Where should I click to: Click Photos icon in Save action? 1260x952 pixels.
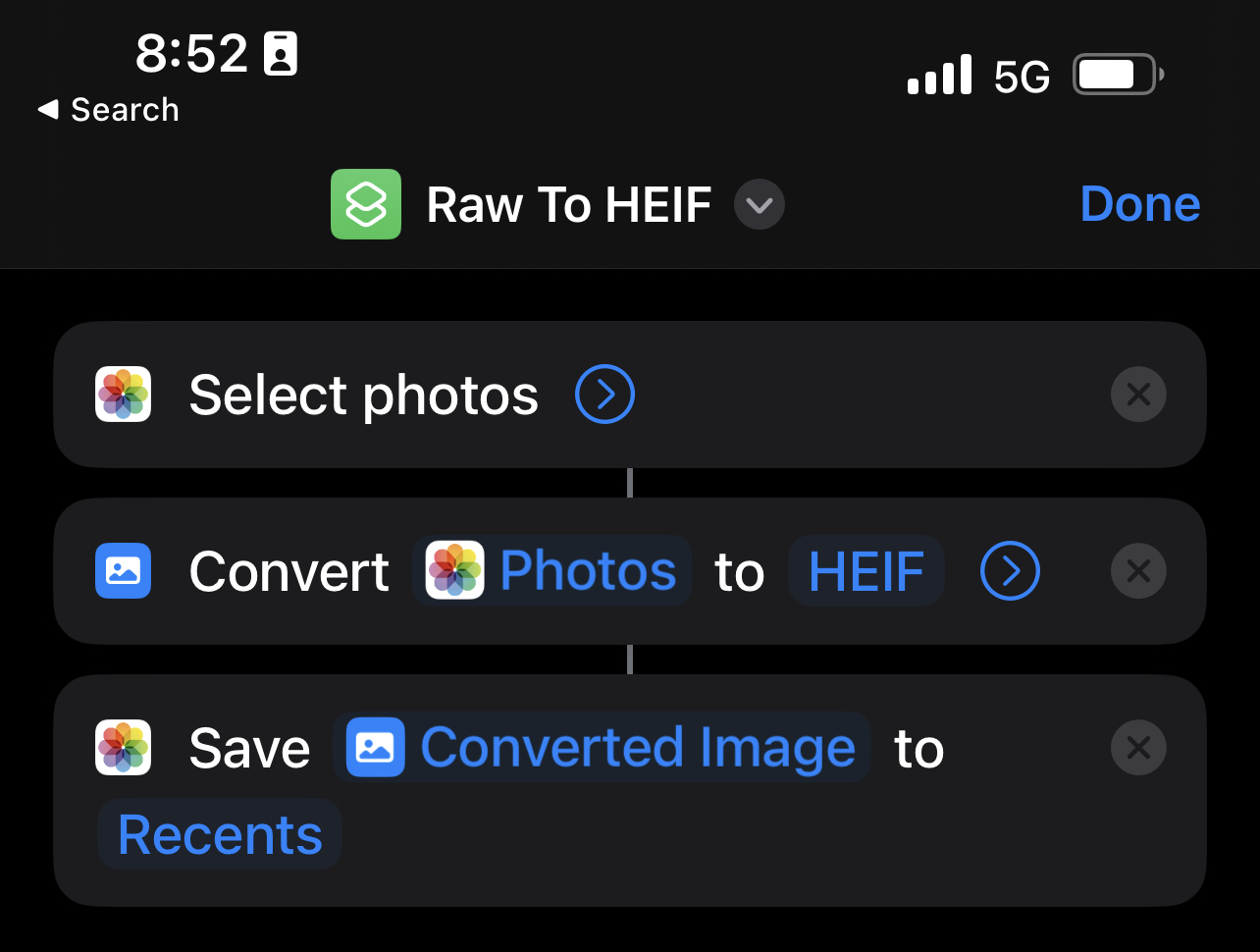(x=123, y=748)
